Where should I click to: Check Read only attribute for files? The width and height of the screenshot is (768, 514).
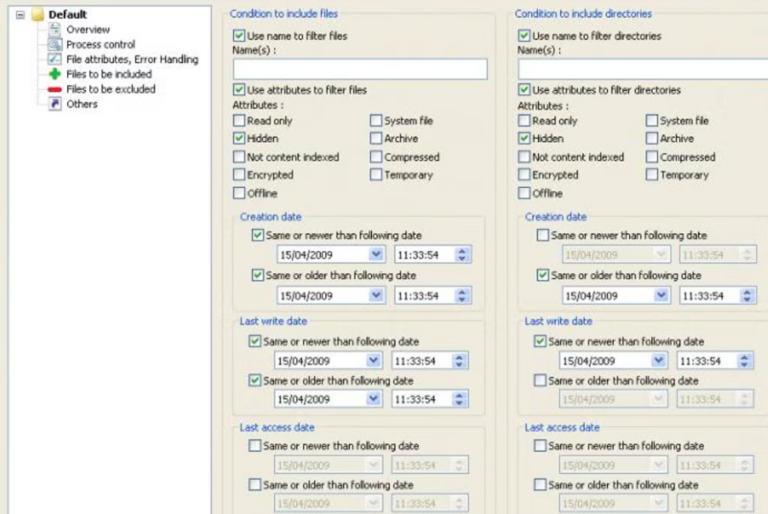point(239,121)
